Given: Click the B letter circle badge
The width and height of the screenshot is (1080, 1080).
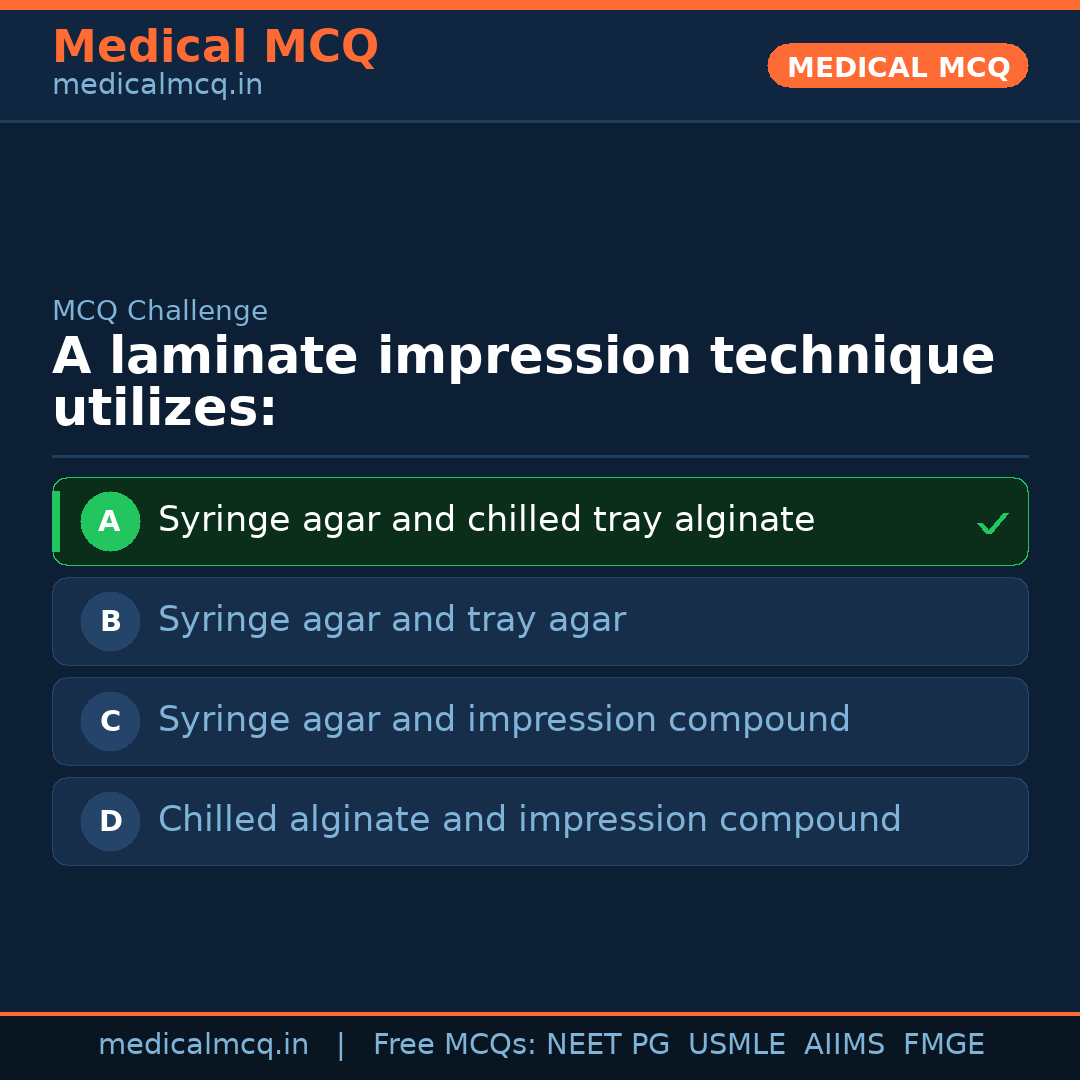Looking at the screenshot, I should (x=110, y=621).
